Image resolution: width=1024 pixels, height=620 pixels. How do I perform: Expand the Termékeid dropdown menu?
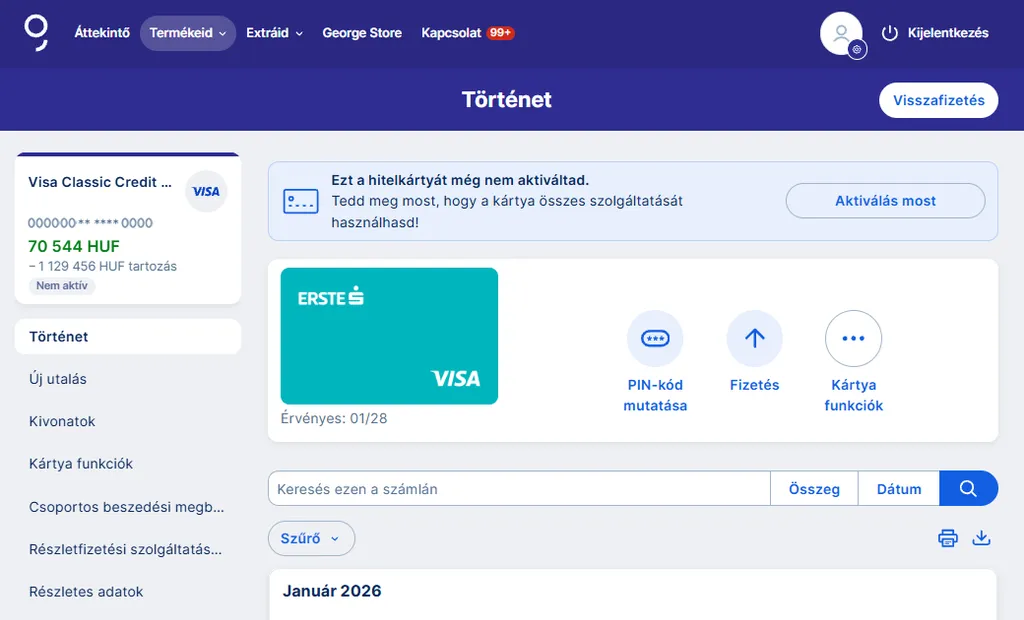[187, 33]
